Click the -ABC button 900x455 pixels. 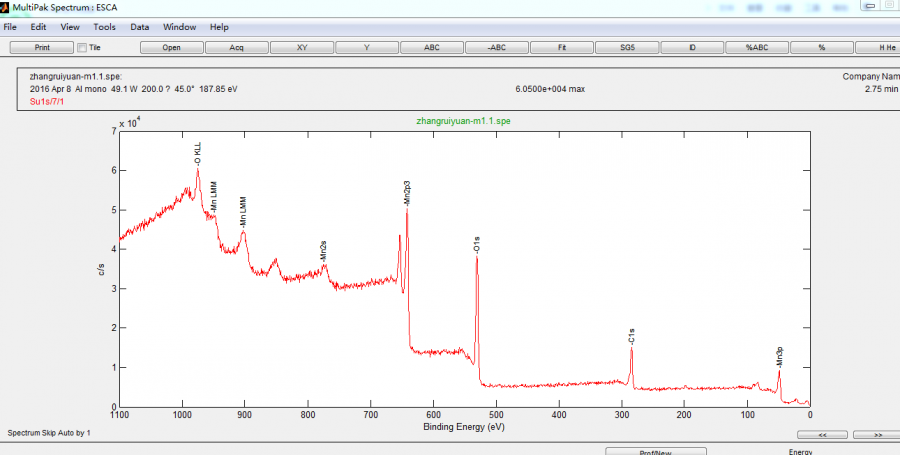coord(496,48)
